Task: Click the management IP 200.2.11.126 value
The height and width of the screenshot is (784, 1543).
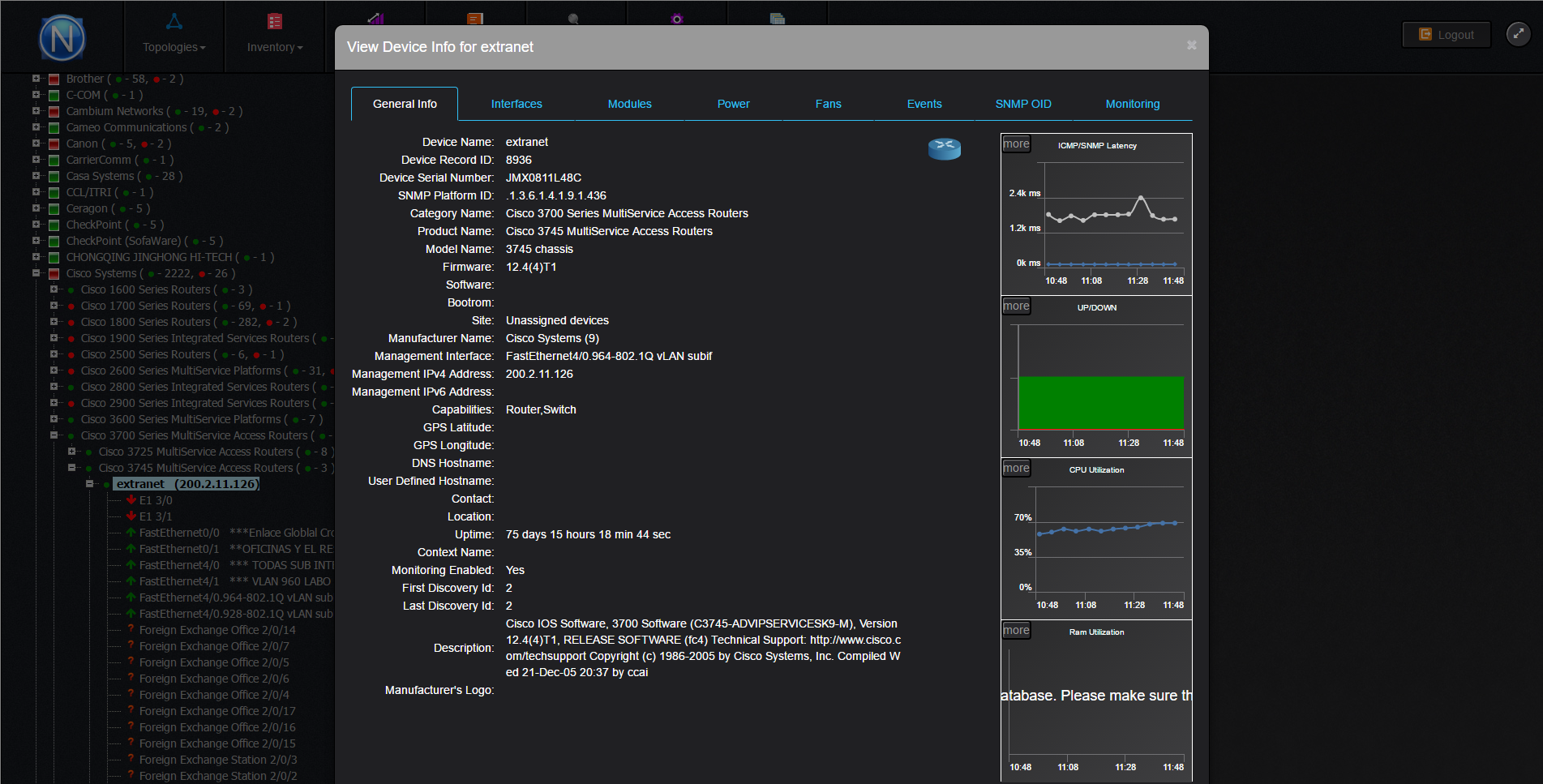Action: tap(539, 374)
